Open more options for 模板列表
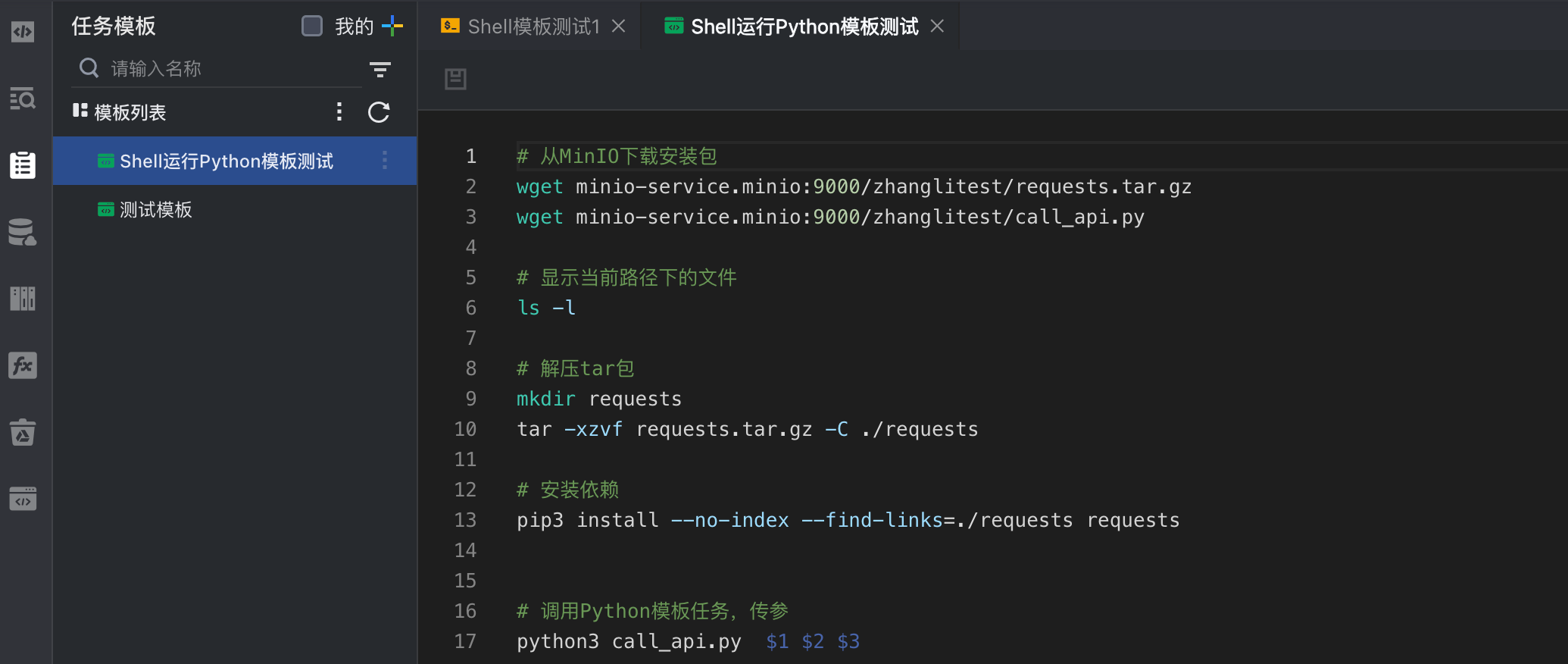 339,112
